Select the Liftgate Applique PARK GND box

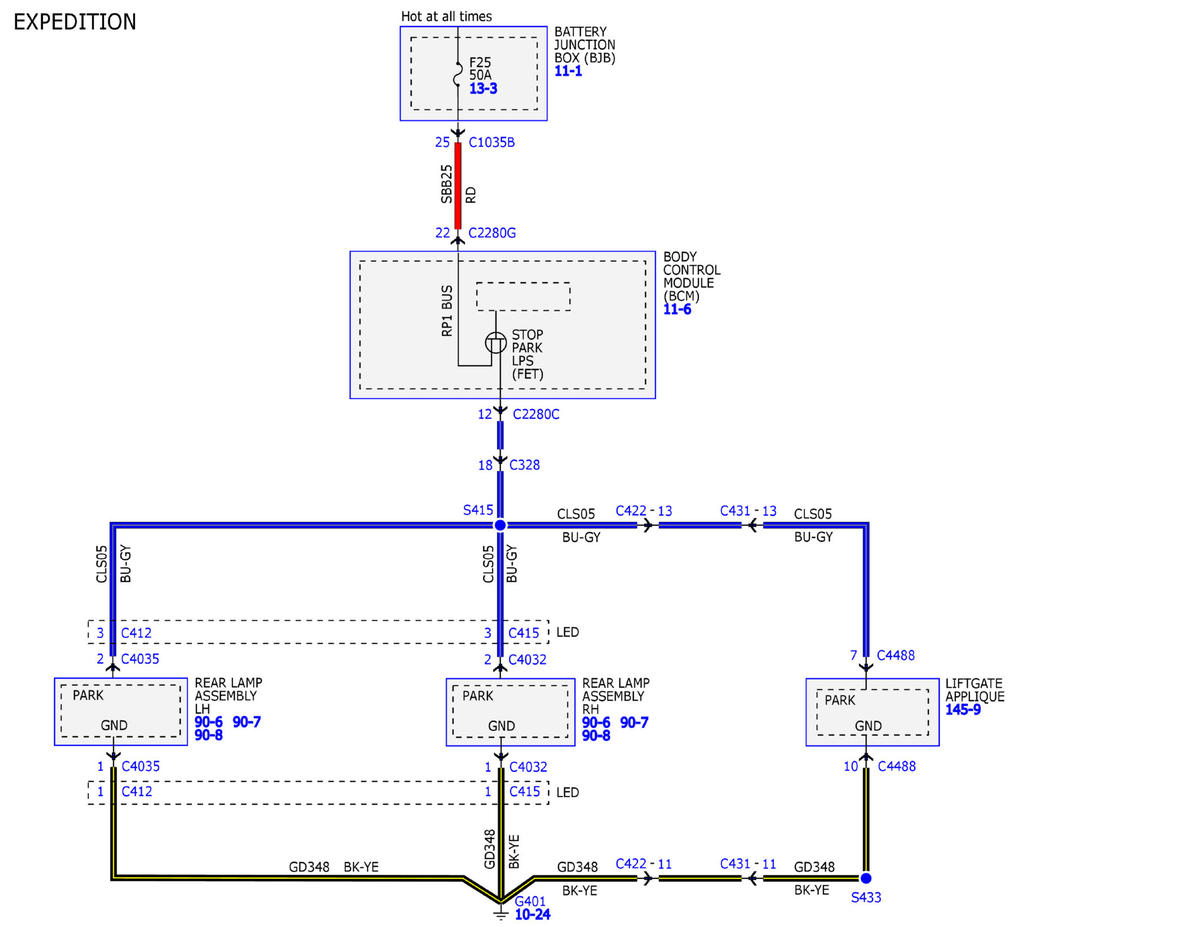click(872, 711)
